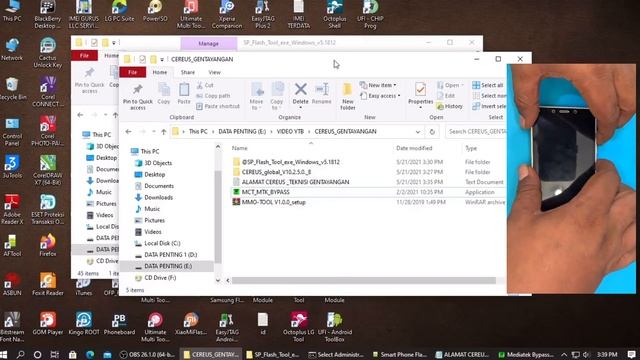
Task: Switch to the Home ribbon tab
Action: [x=160, y=72]
